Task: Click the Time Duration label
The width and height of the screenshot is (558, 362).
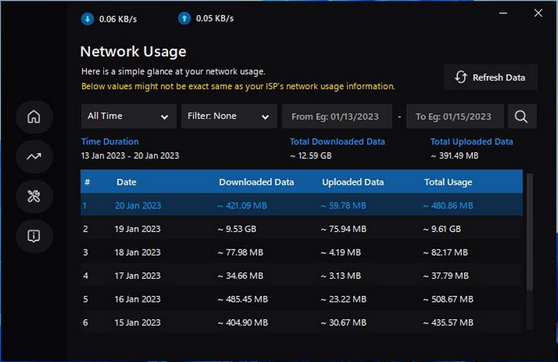Action: tap(110, 142)
